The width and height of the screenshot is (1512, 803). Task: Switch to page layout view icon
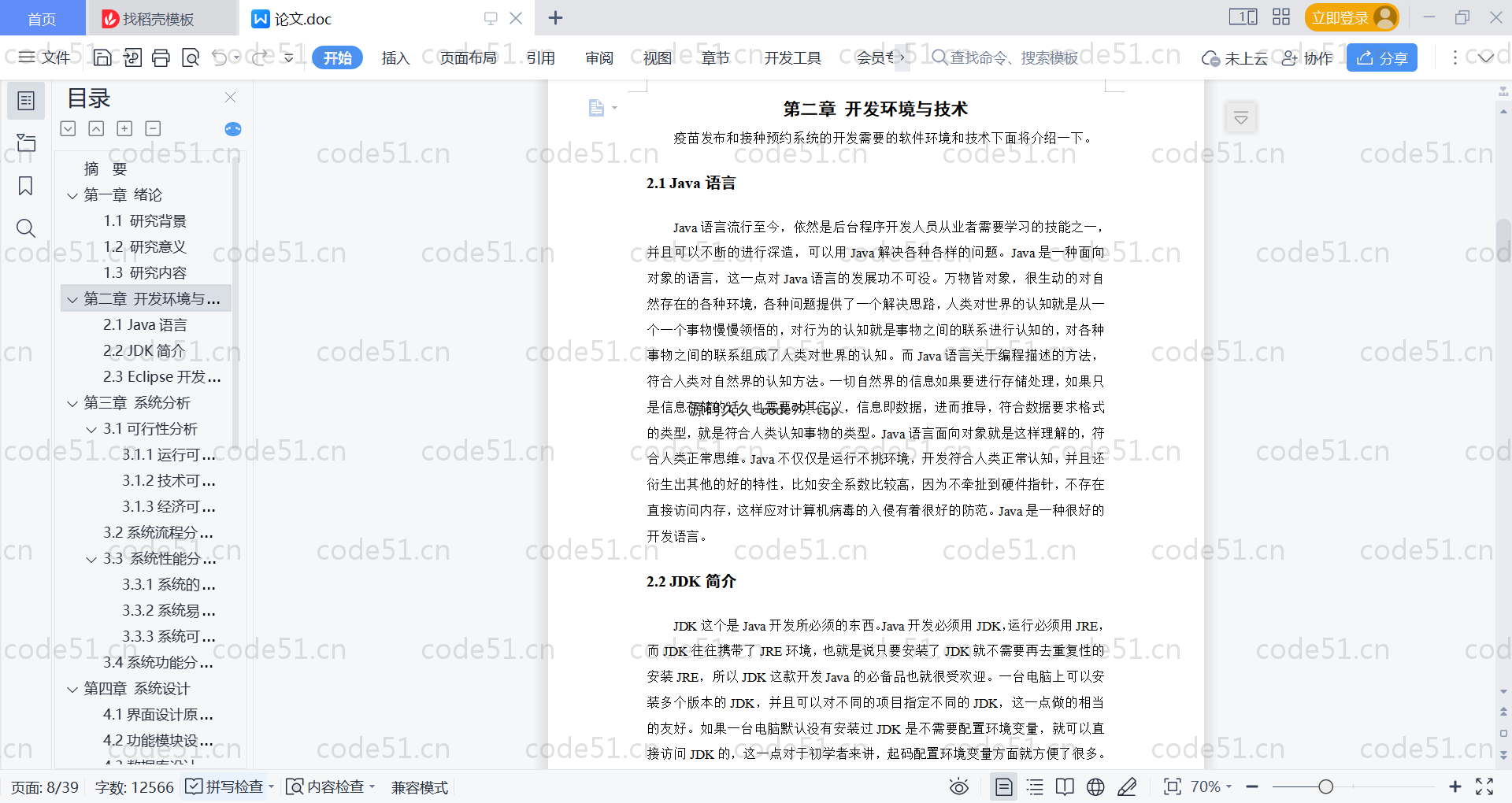tap(1003, 786)
